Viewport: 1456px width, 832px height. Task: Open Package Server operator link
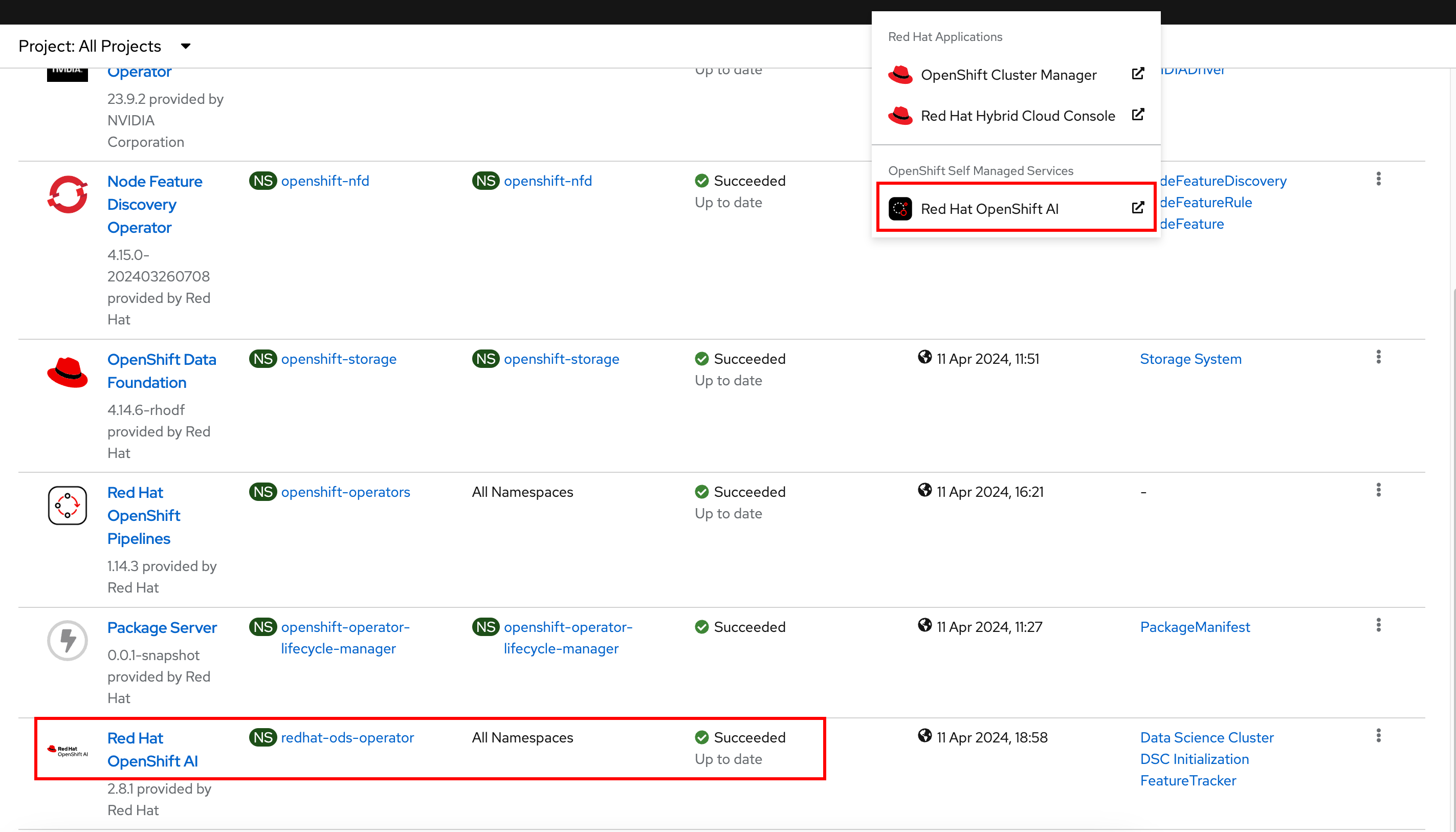(x=162, y=627)
